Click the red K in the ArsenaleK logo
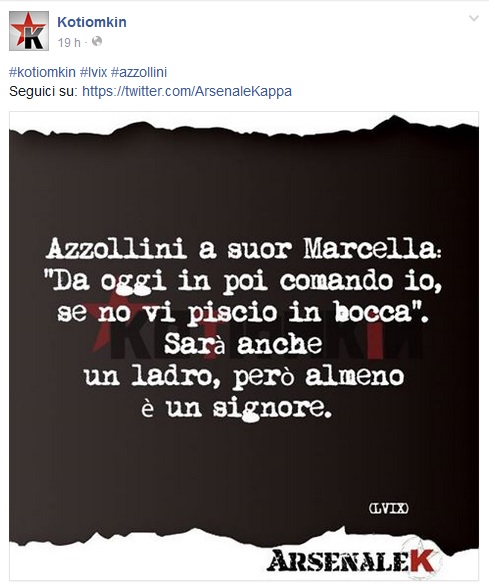This screenshot has width=489, height=585. coord(424,561)
